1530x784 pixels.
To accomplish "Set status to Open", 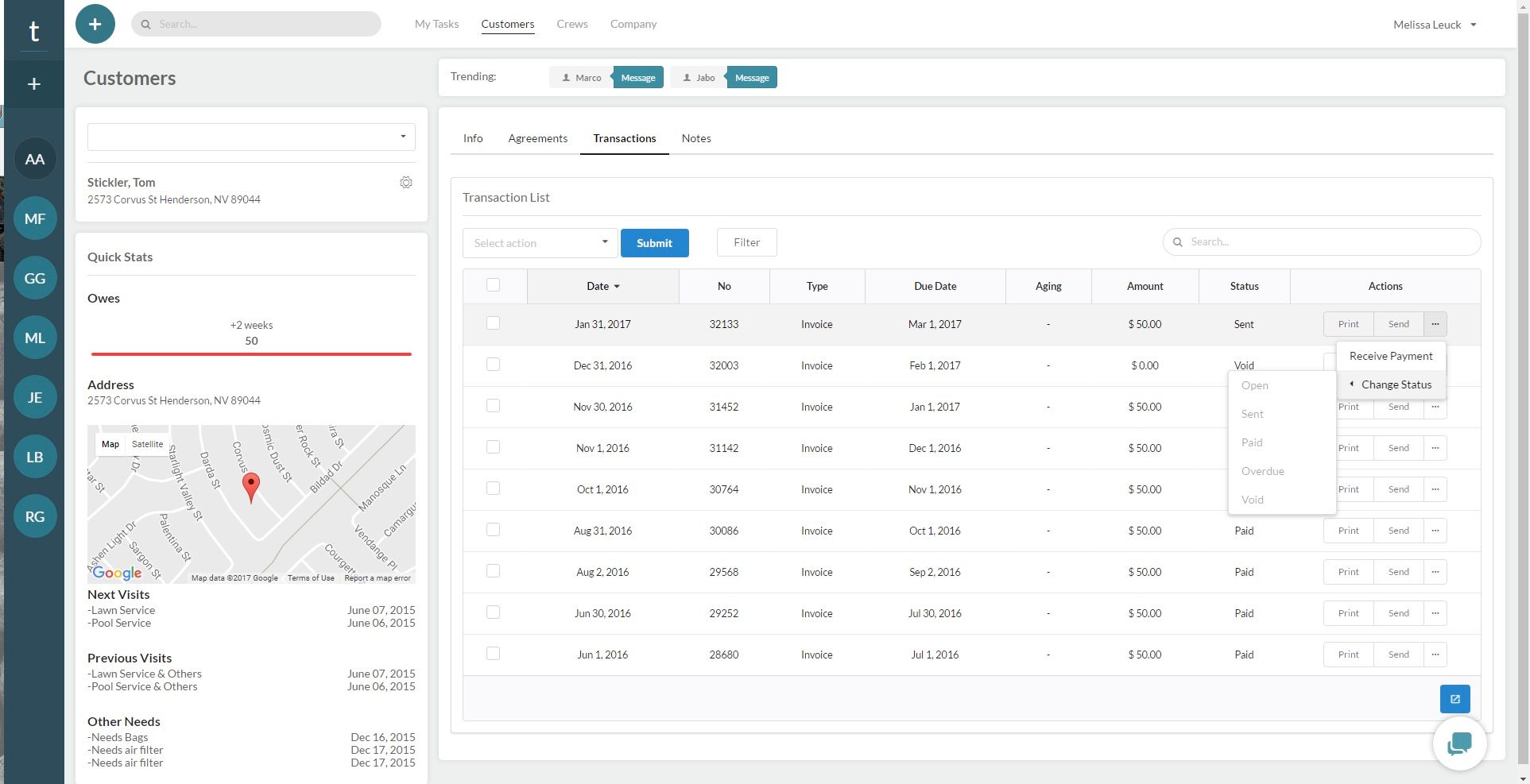I will [x=1282, y=385].
